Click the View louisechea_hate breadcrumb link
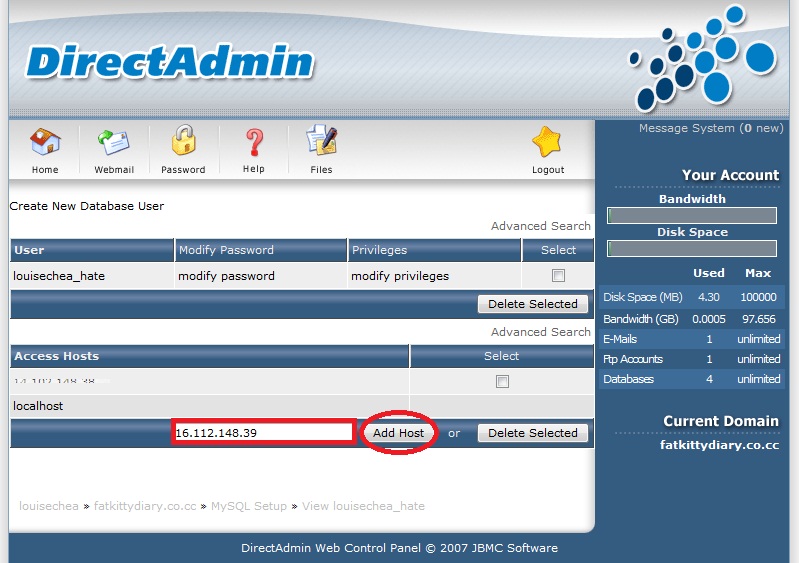 [363, 506]
